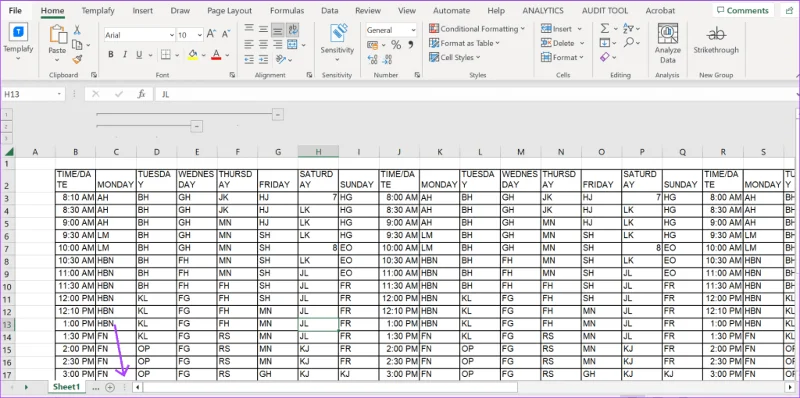Open the Delete cells dropdown arrow
The image size is (800, 398).
582,43
